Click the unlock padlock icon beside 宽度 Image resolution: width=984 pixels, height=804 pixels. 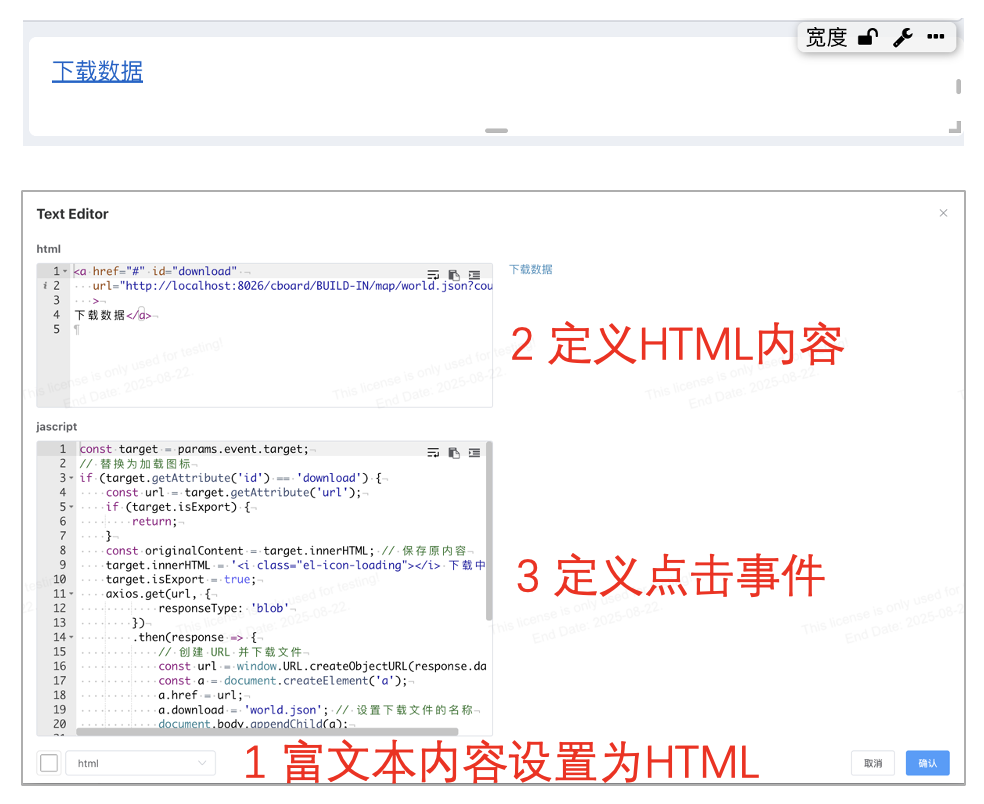coord(868,38)
